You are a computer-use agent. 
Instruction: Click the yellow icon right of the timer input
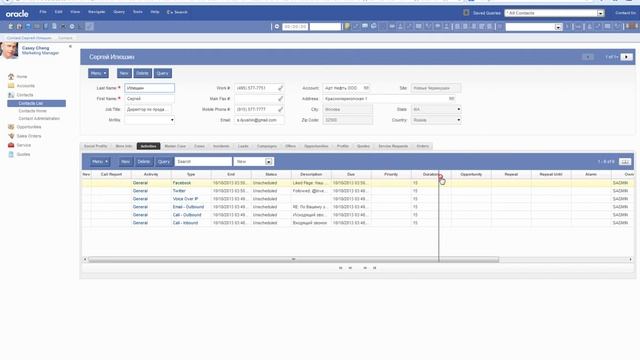(347, 27)
